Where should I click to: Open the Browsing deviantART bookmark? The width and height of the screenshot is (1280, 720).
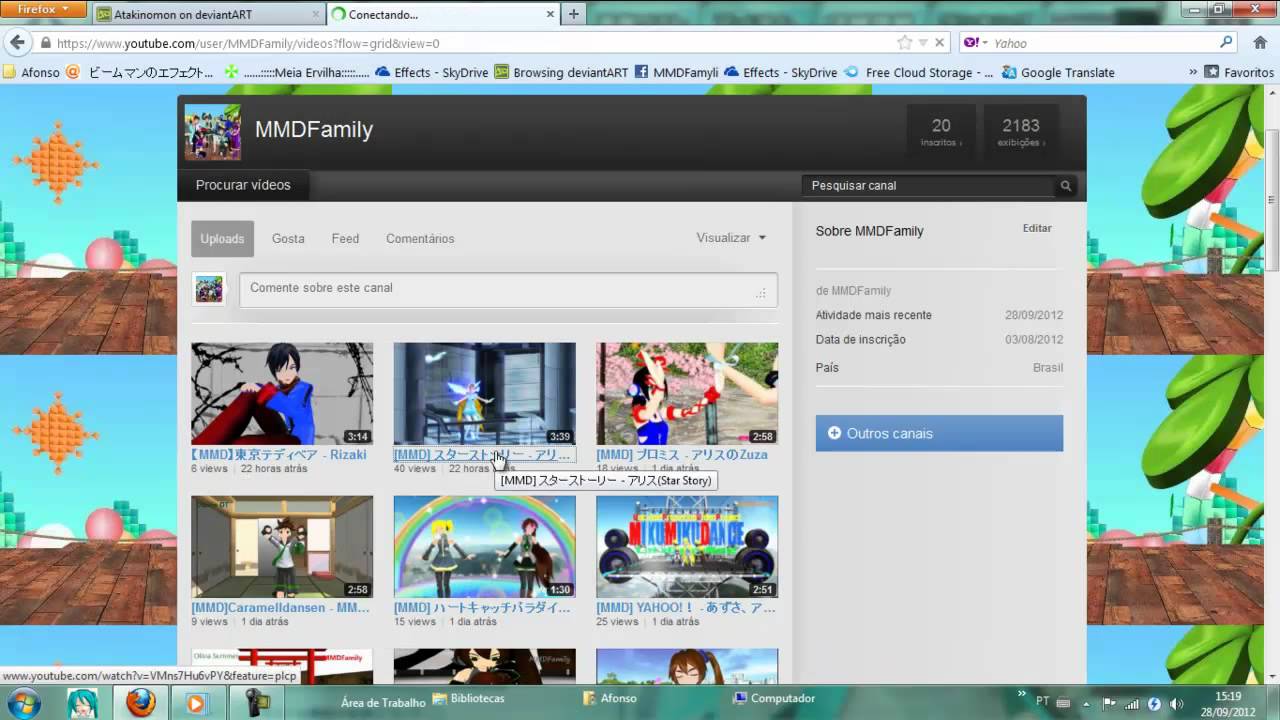[x=560, y=72]
